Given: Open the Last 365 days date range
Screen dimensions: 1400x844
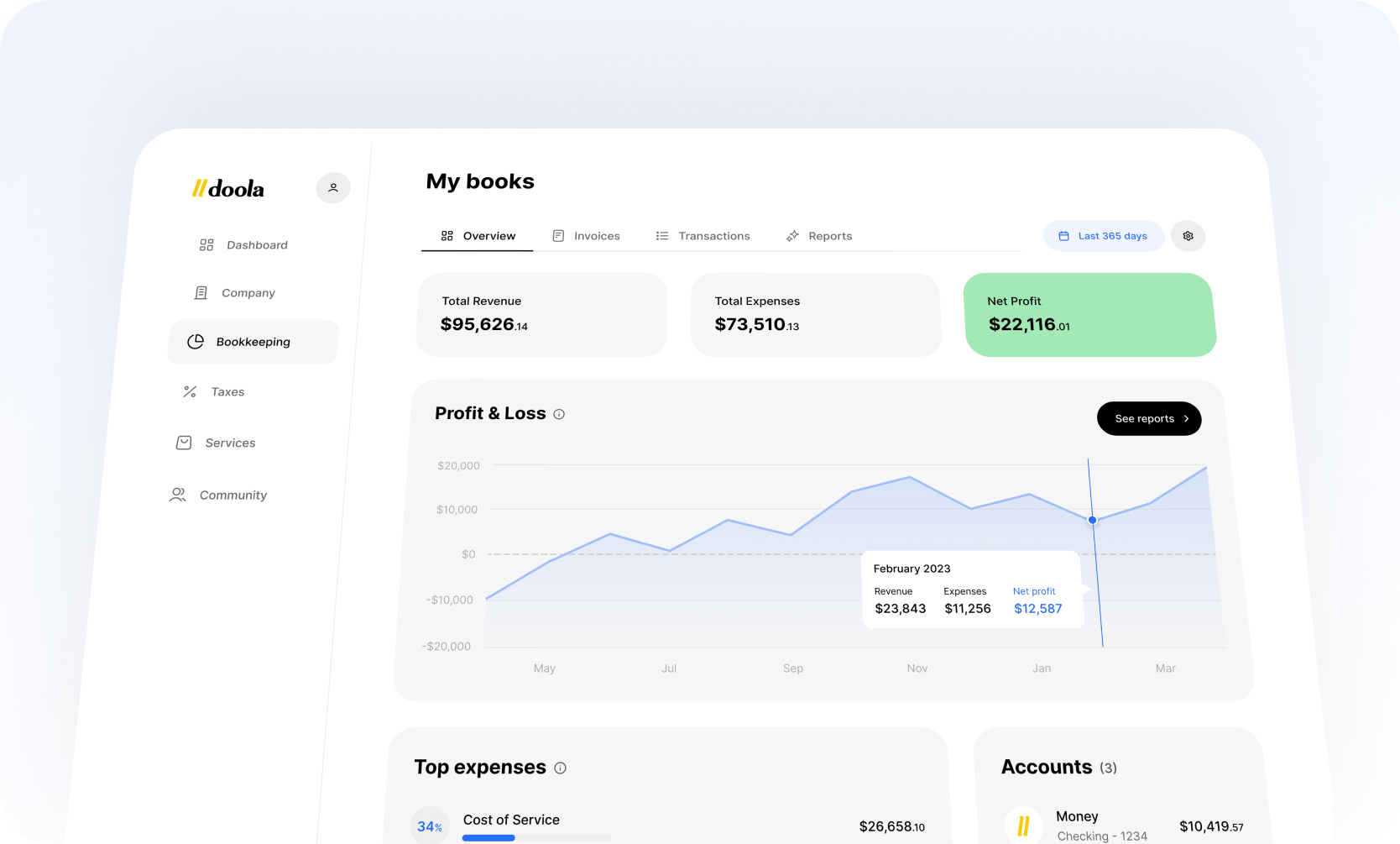Looking at the screenshot, I should pyautogui.click(x=1104, y=236).
